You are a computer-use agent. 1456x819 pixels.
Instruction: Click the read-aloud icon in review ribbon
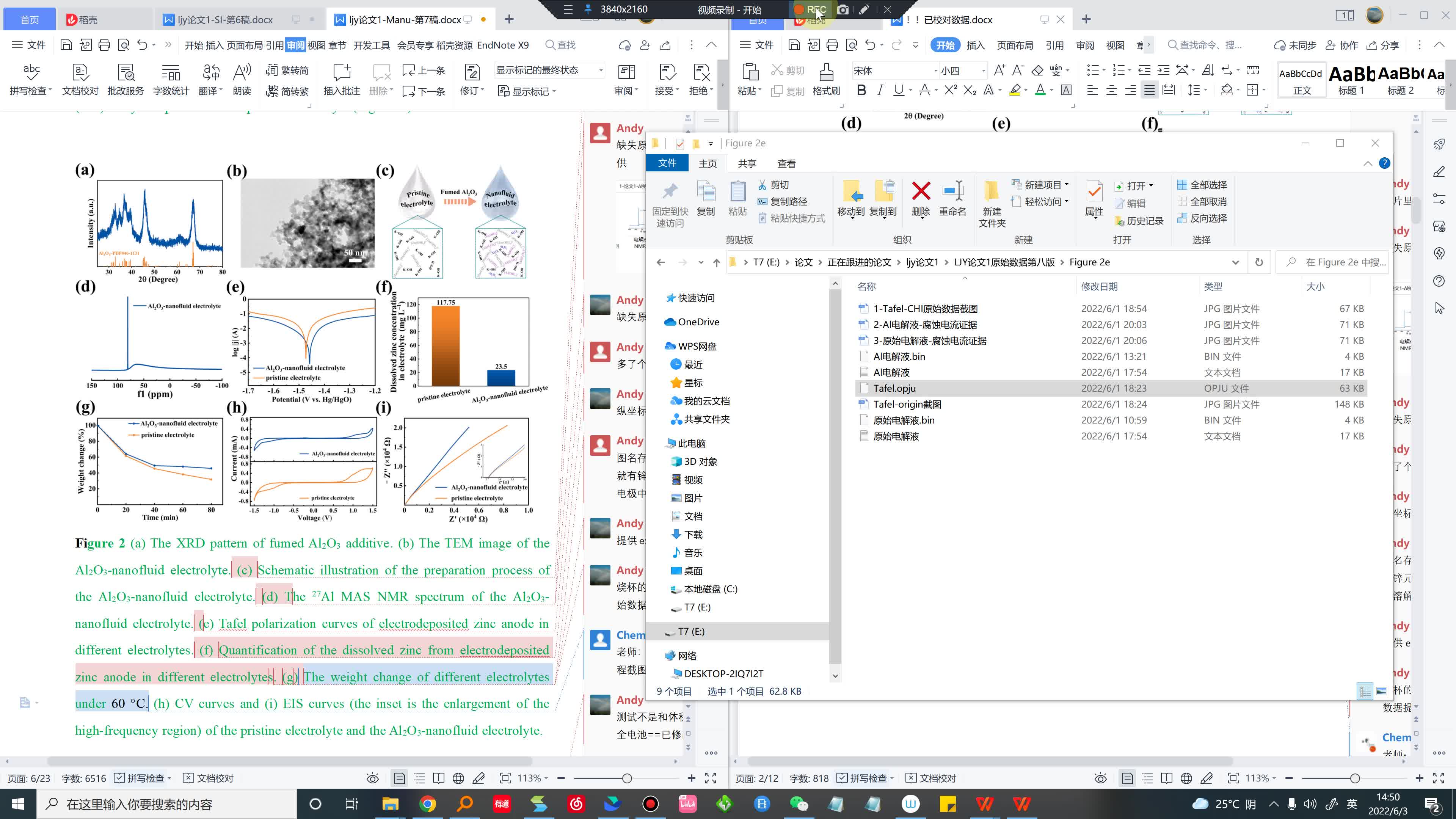pos(242,72)
